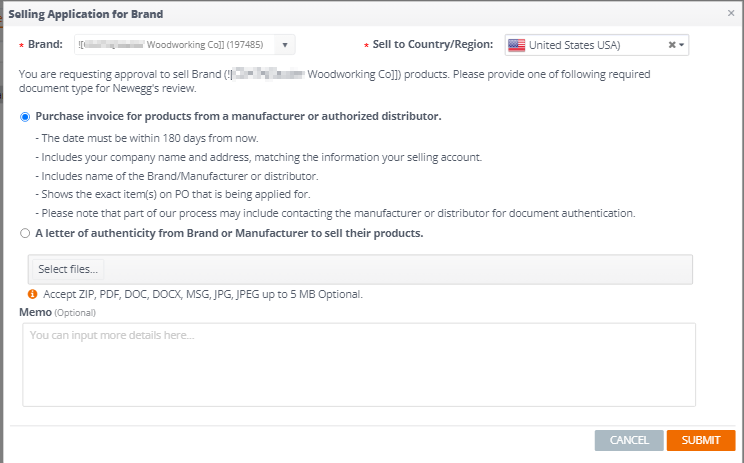Click the Memo (Optional) label

pyautogui.click(x=57, y=313)
